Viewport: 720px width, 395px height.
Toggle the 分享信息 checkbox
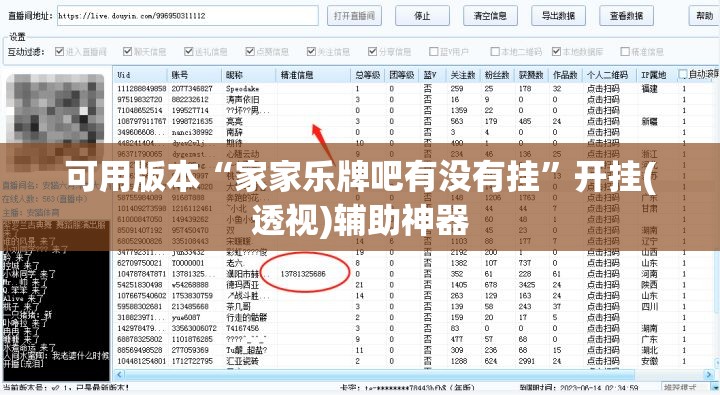[x=372, y=51]
